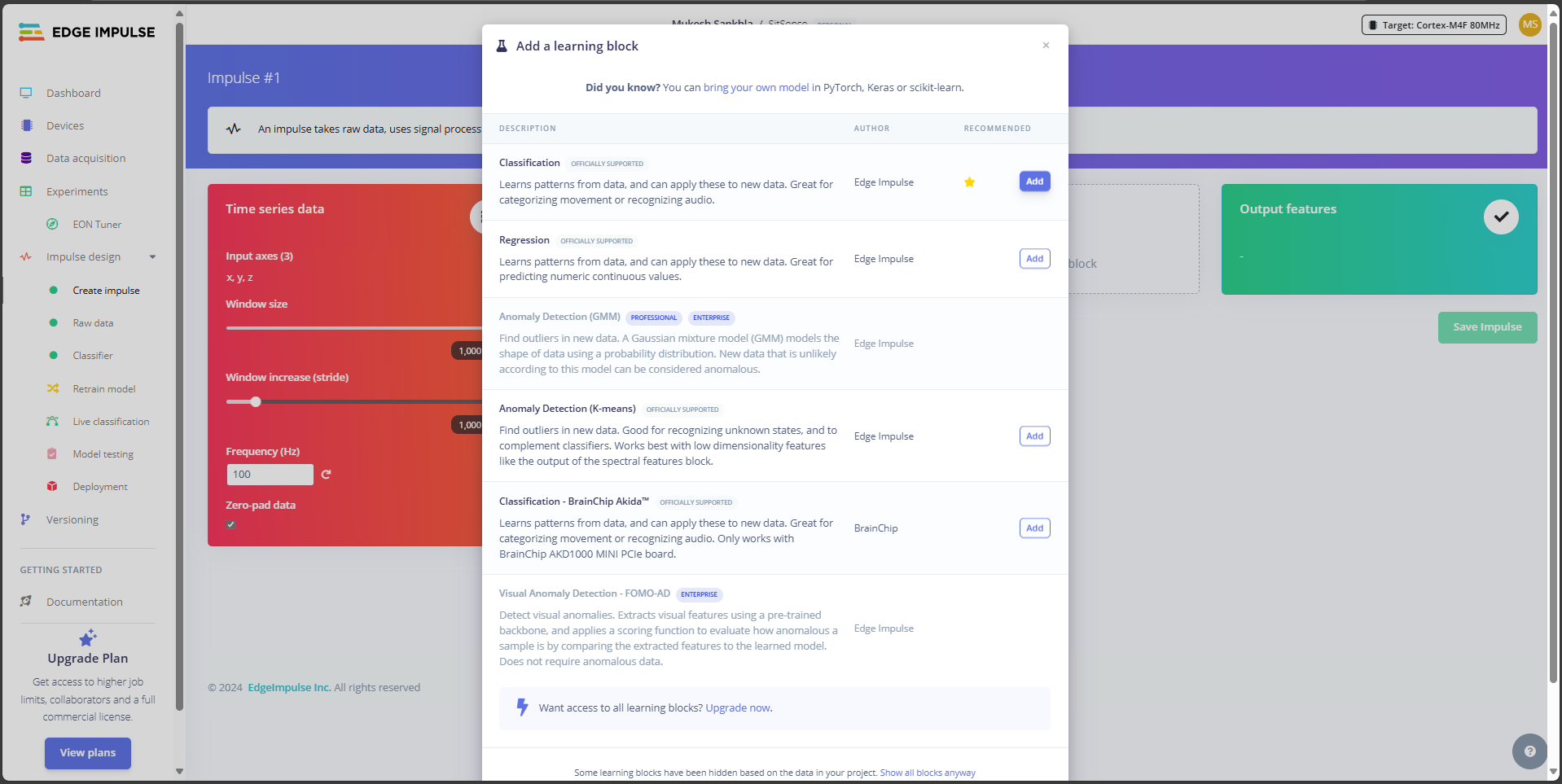This screenshot has height=784, width=1562.
Task: Click the Live classification icon
Action: coord(52,421)
